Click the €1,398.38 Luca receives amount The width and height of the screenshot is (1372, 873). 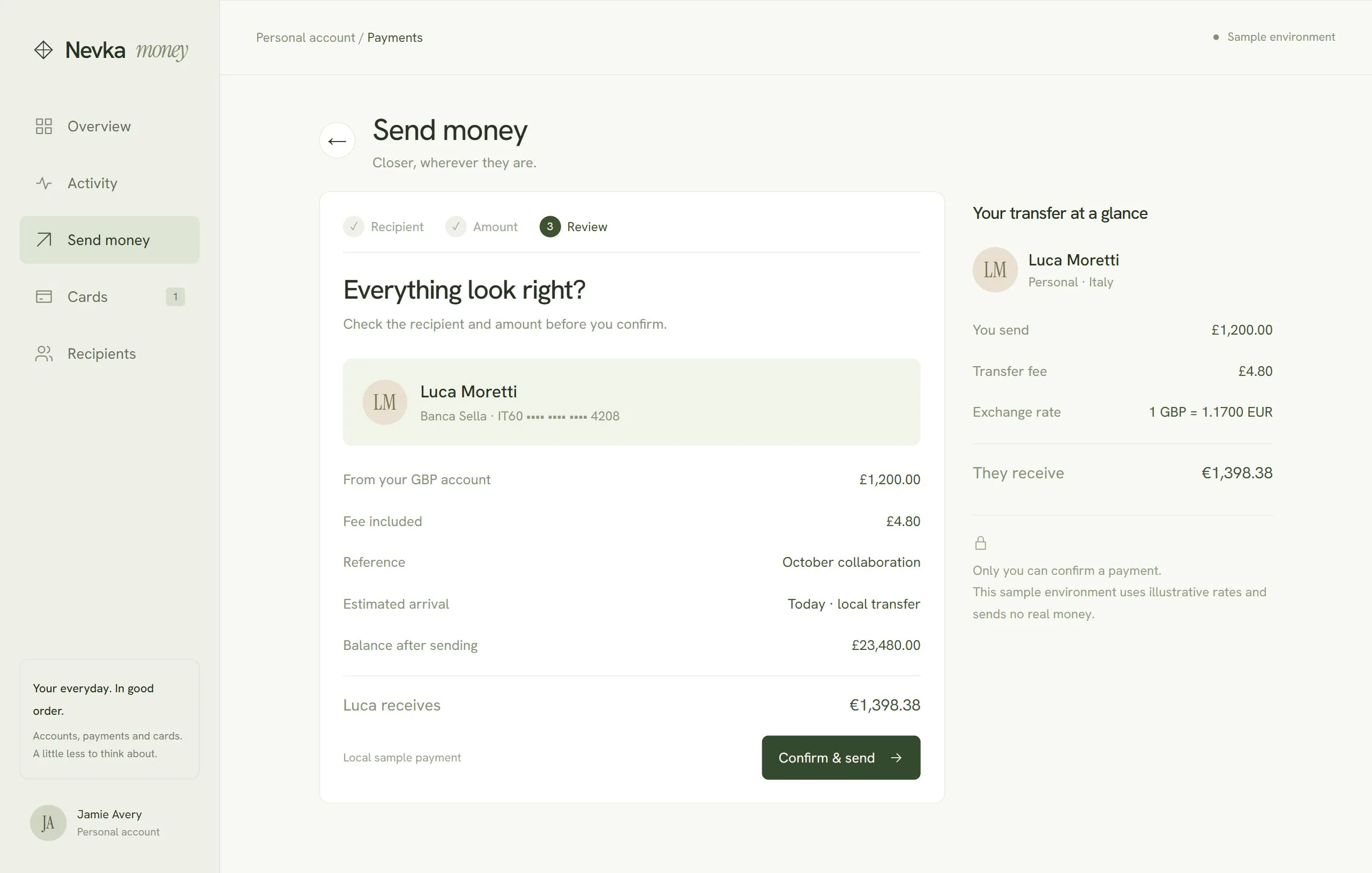tap(885, 705)
